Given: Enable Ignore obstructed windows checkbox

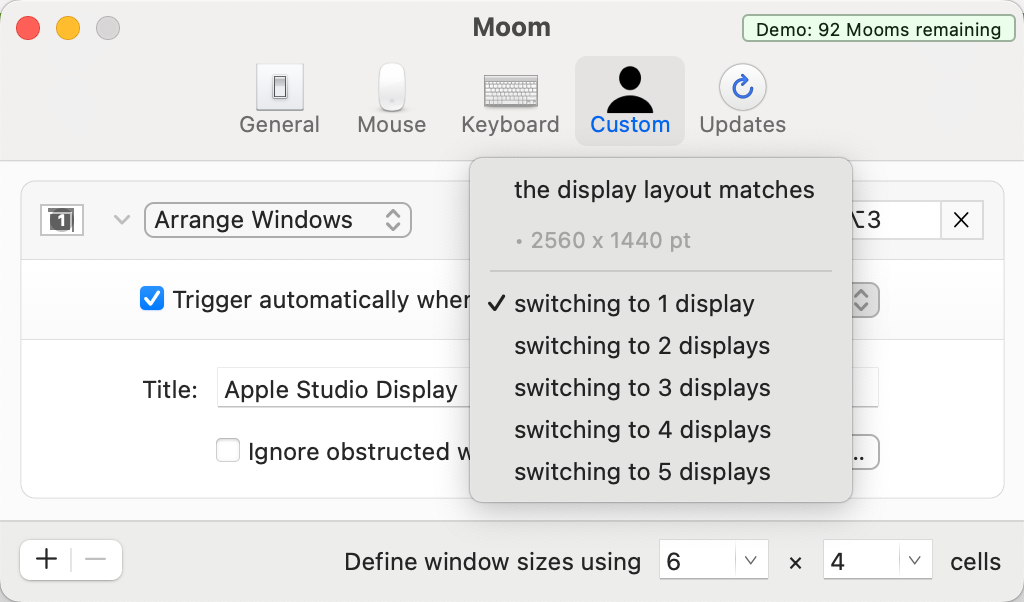Looking at the screenshot, I should tap(228, 451).
